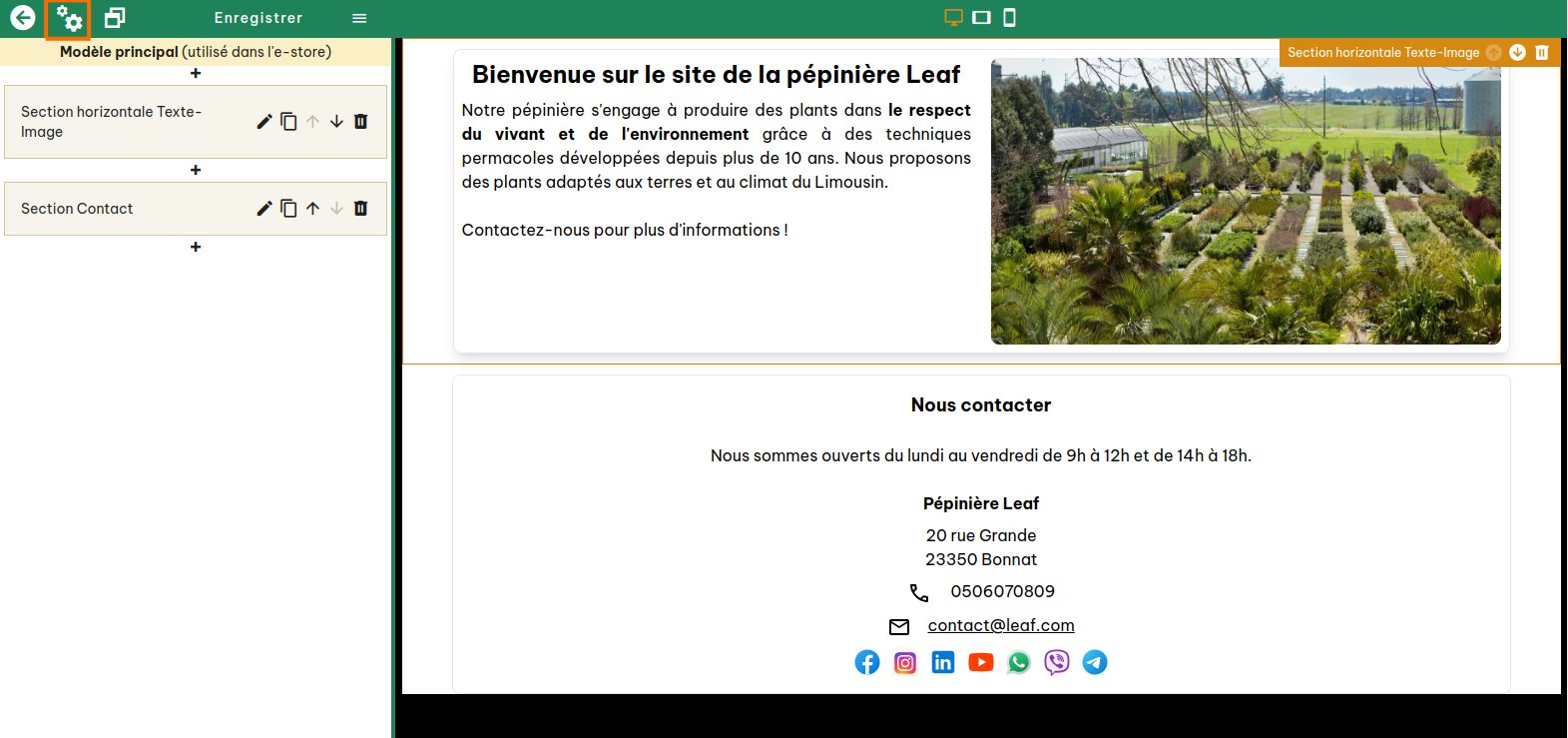This screenshot has width=1568, height=738.
Task: Switch to mobile phone preview mode
Action: click(1009, 17)
